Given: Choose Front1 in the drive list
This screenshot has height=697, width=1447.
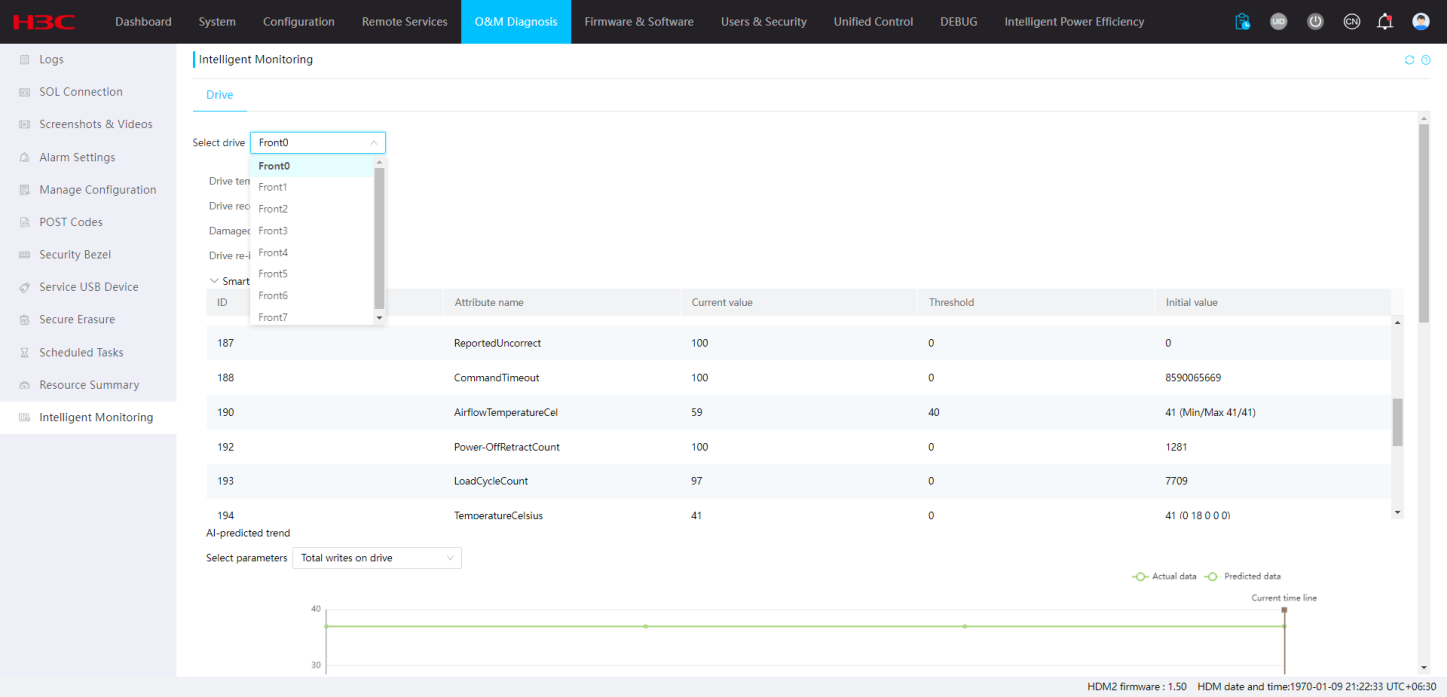Looking at the screenshot, I should pos(312,187).
